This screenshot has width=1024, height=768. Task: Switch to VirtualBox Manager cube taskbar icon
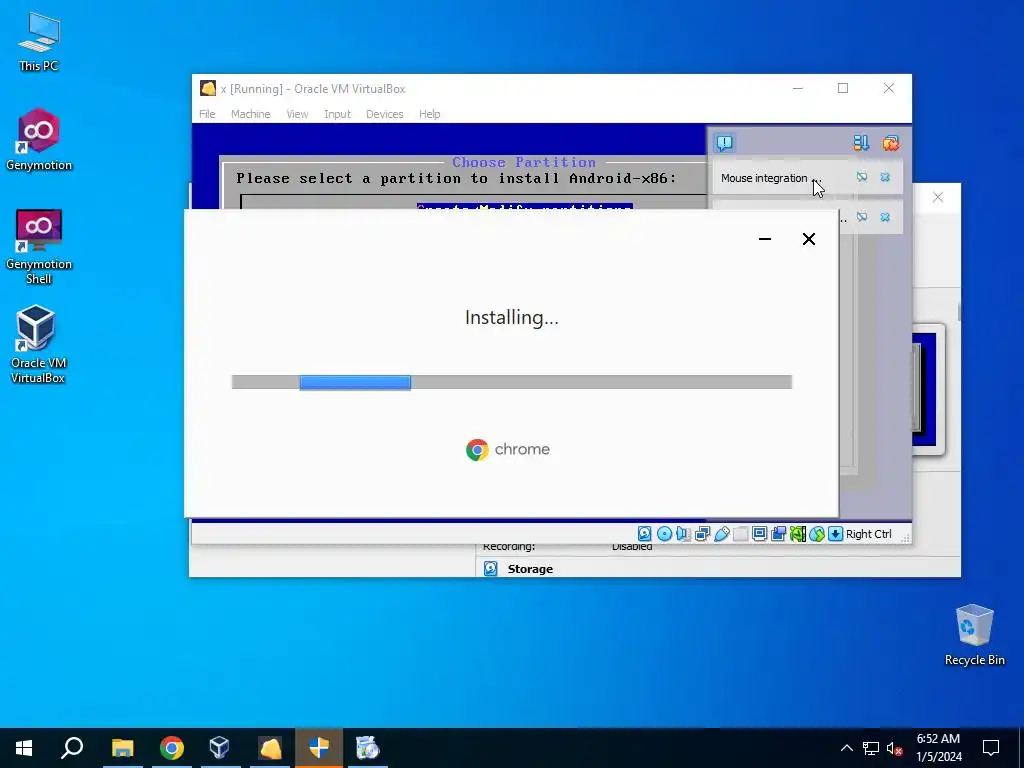220,748
